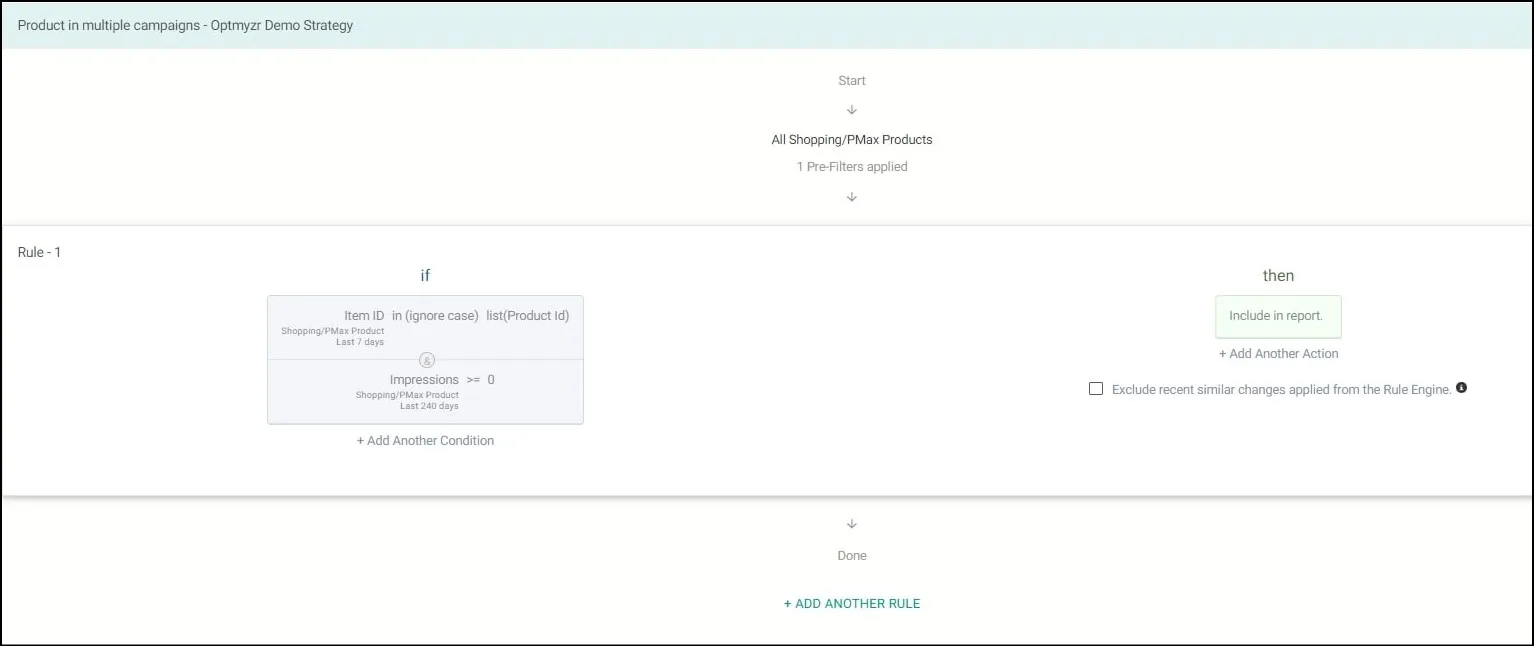
Task: Click the Rule - 1 label
Action: (39, 252)
